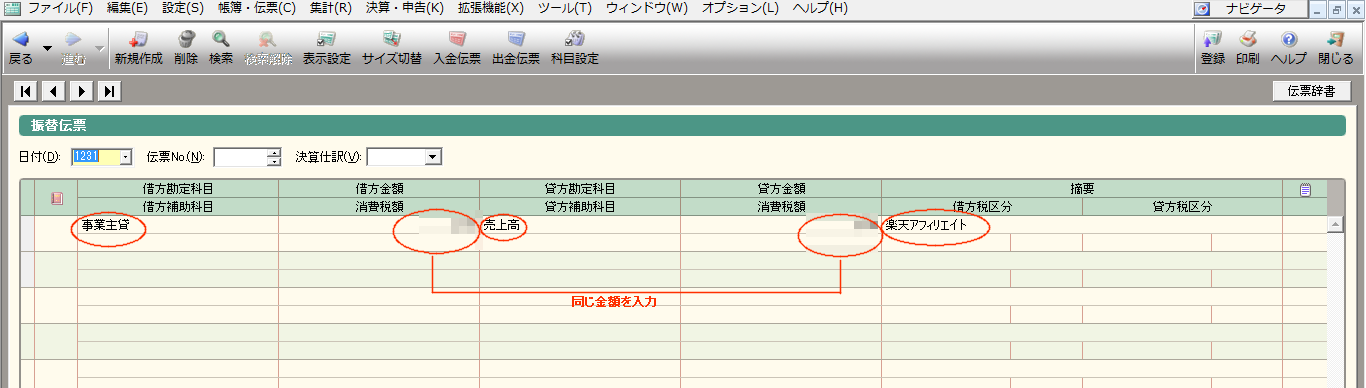Click the table scrollbar up arrow
1366x388 pixels.
click(x=1335, y=224)
